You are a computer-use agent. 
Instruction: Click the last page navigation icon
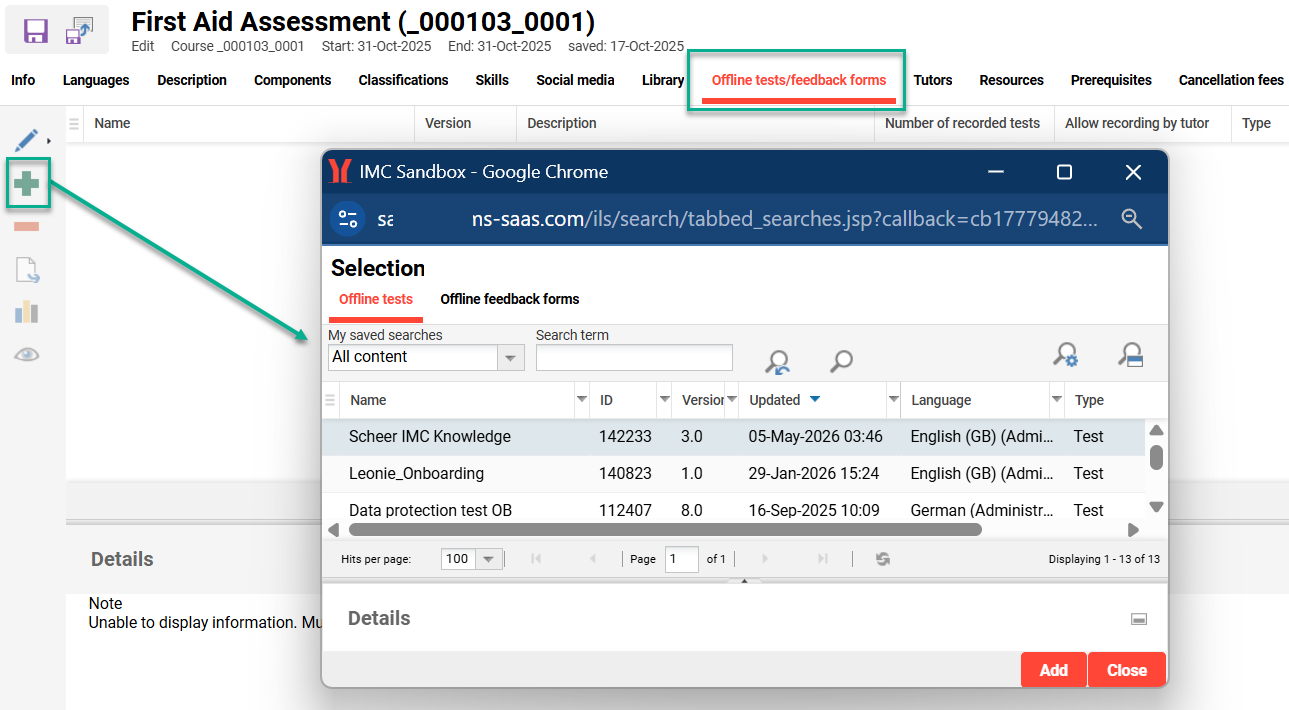(822, 559)
